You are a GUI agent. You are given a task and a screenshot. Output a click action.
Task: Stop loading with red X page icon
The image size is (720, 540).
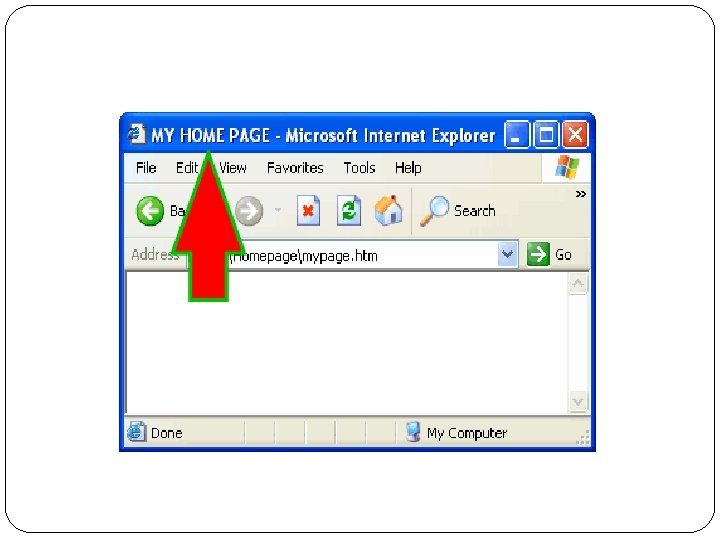pyautogui.click(x=308, y=210)
